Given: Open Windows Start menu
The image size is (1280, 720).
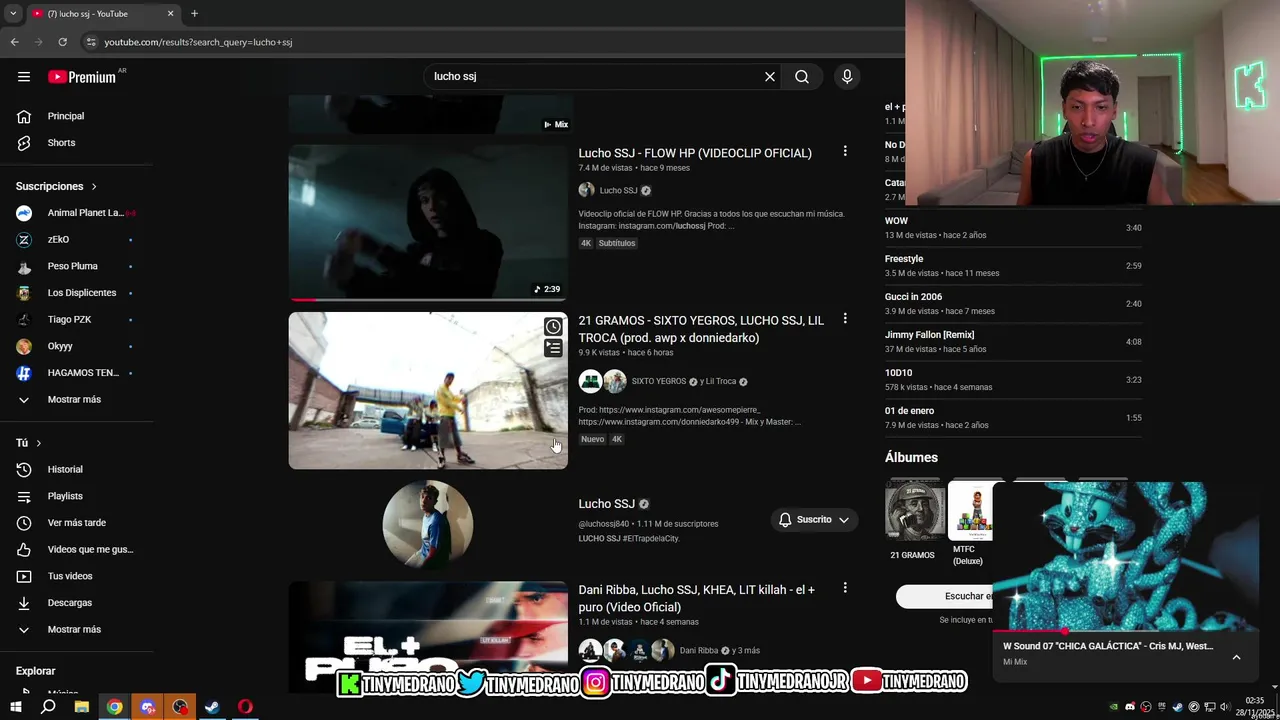Looking at the screenshot, I should 15,707.
